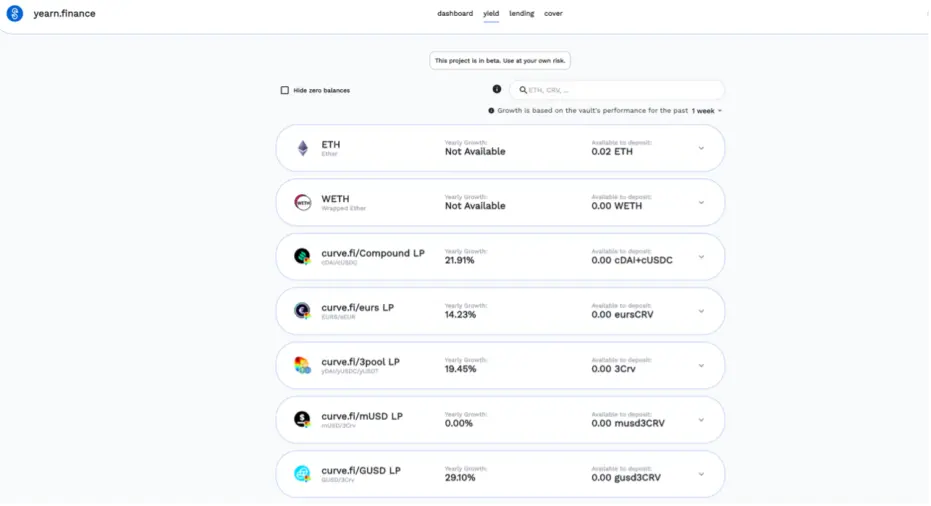Click the 14.23% yearly growth value
This screenshot has height=506, width=931.
coord(460,315)
